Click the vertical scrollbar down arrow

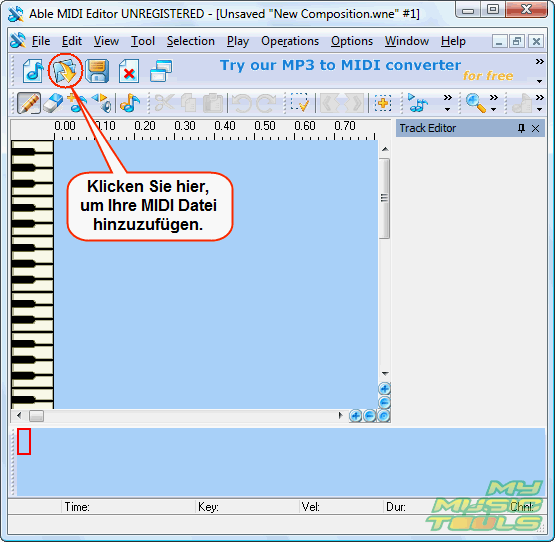(385, 373)
